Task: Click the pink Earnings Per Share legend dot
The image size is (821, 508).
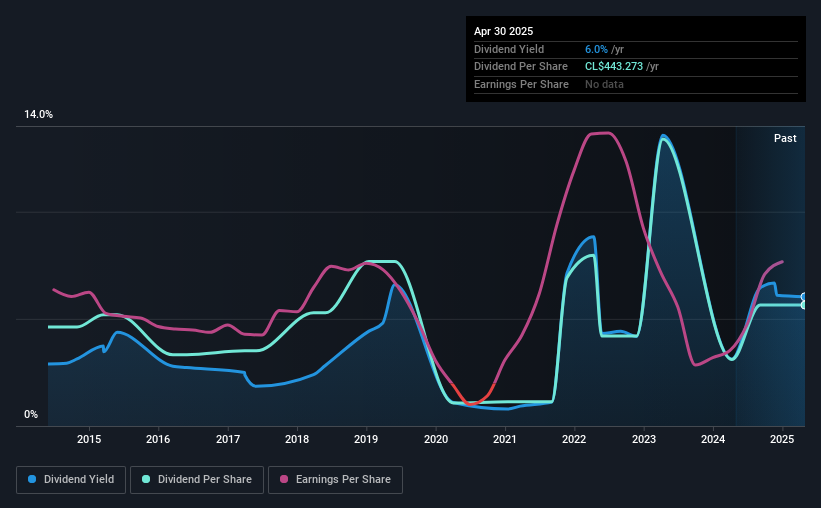Action: point(284,479)
